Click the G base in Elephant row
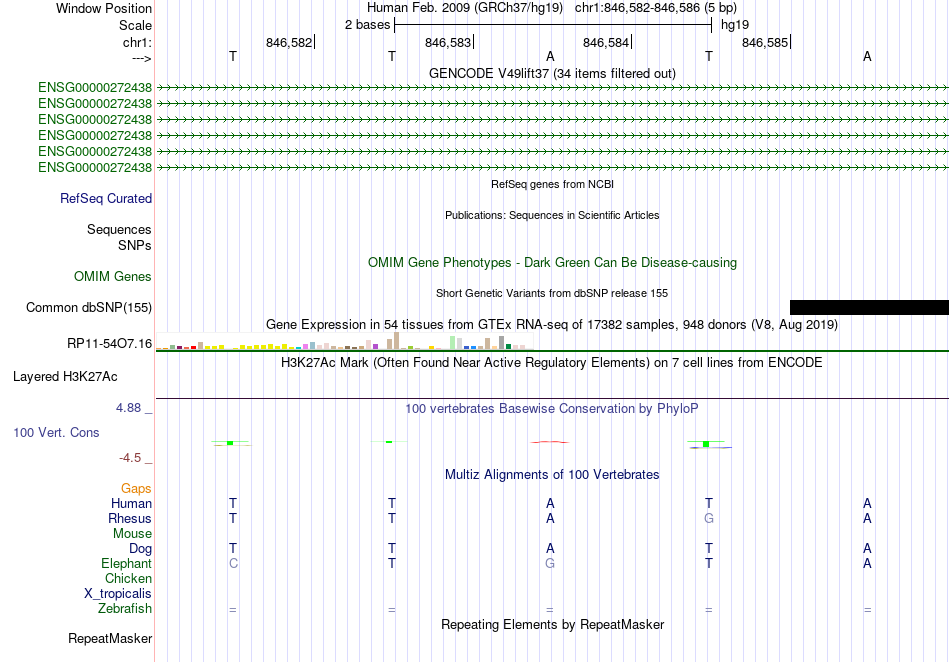The width and height of the screenshot is (950, 662). (550, 563)
